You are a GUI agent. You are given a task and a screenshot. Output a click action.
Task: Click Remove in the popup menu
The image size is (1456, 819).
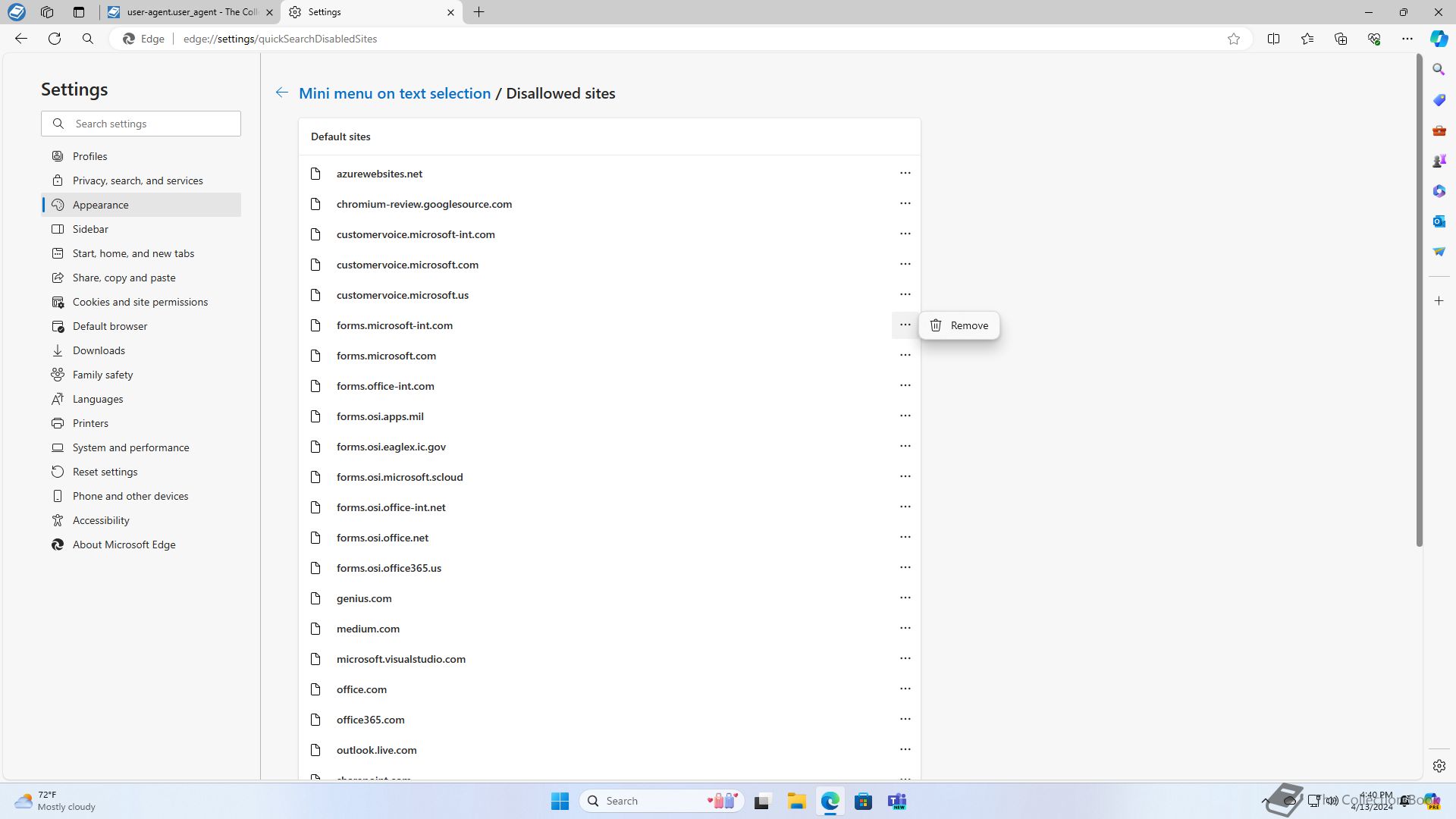click(x=959, y=325)
